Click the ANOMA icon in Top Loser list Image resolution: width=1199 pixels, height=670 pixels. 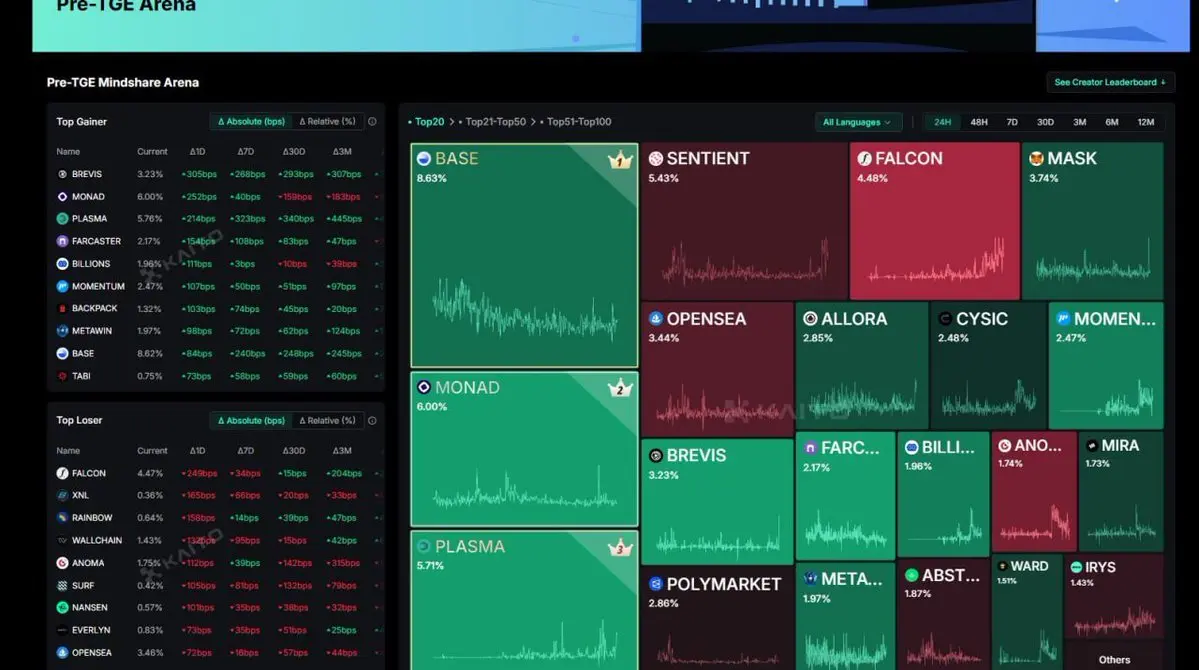63,563
